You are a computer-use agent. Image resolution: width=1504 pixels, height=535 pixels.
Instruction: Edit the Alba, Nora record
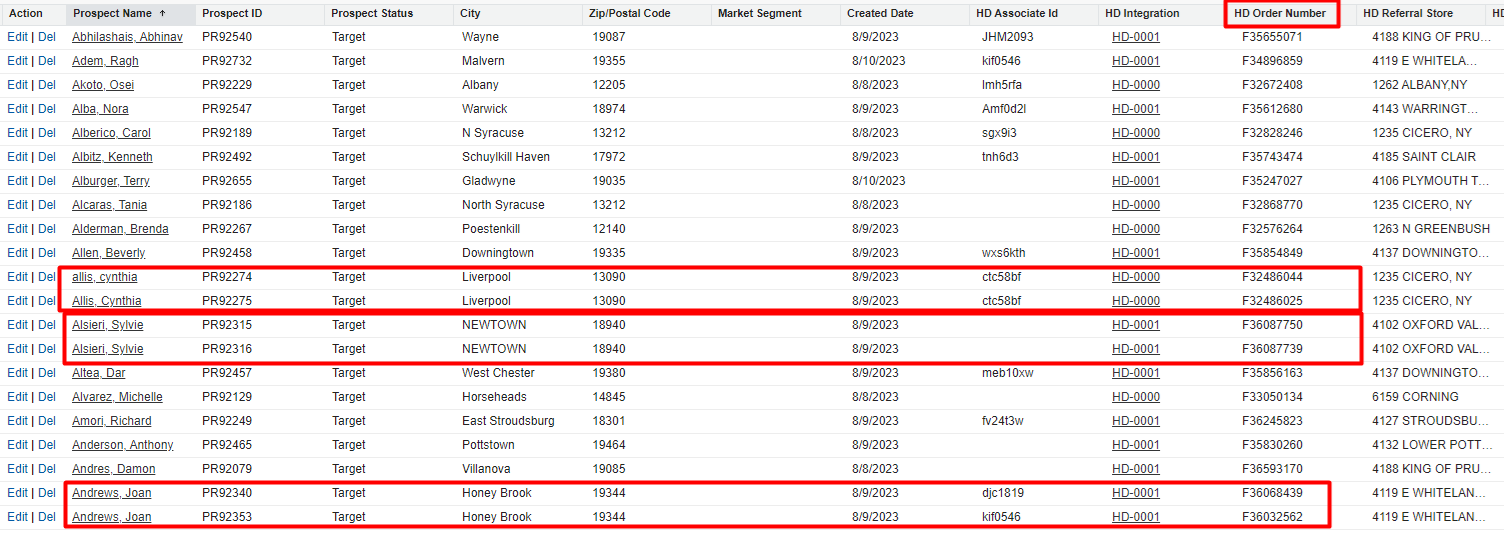point(18,109)
